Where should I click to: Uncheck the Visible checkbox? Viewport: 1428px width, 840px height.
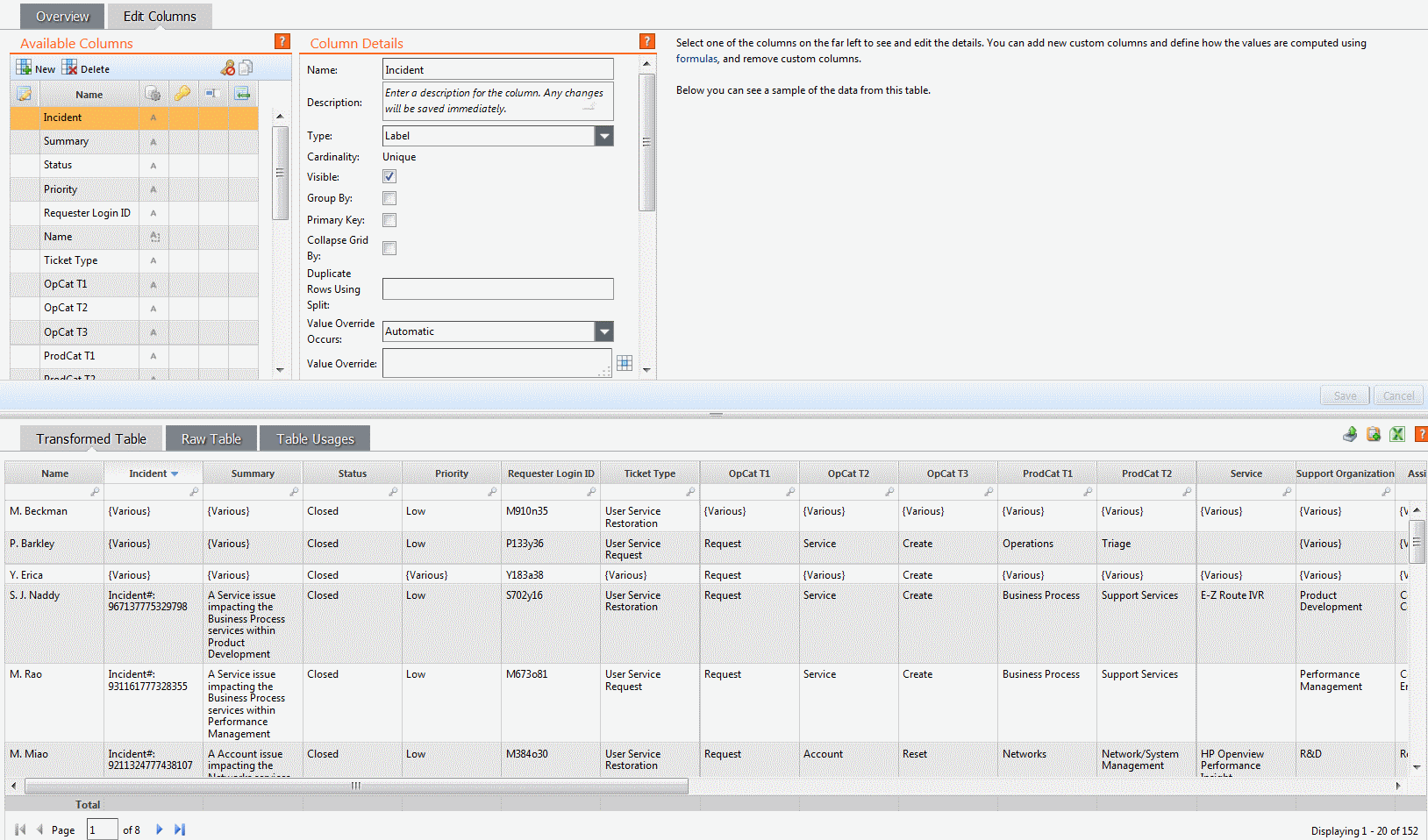[389, 176]
